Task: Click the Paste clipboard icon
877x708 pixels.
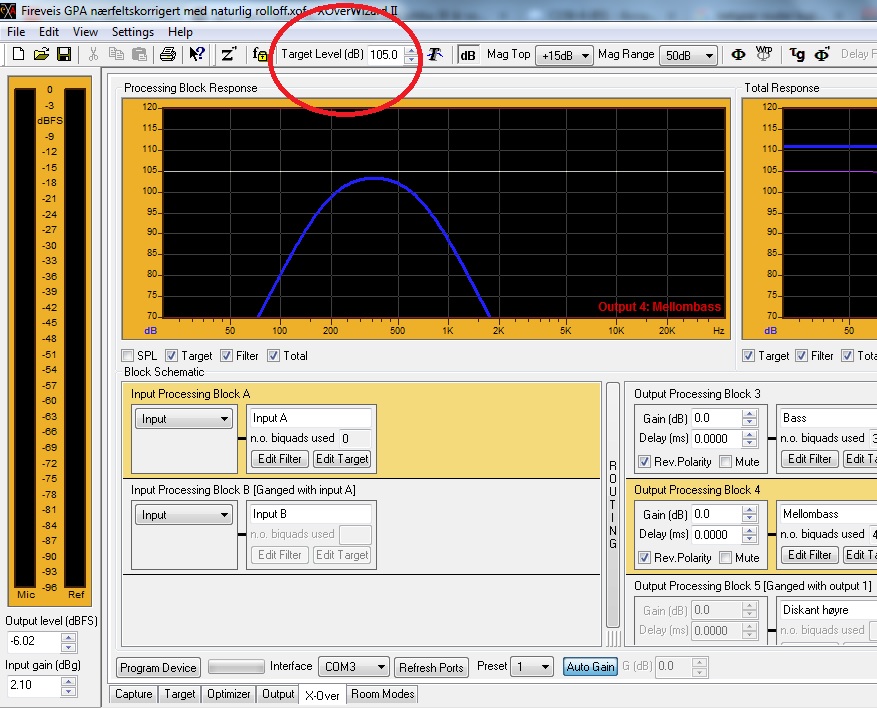Action: [139, 54]
